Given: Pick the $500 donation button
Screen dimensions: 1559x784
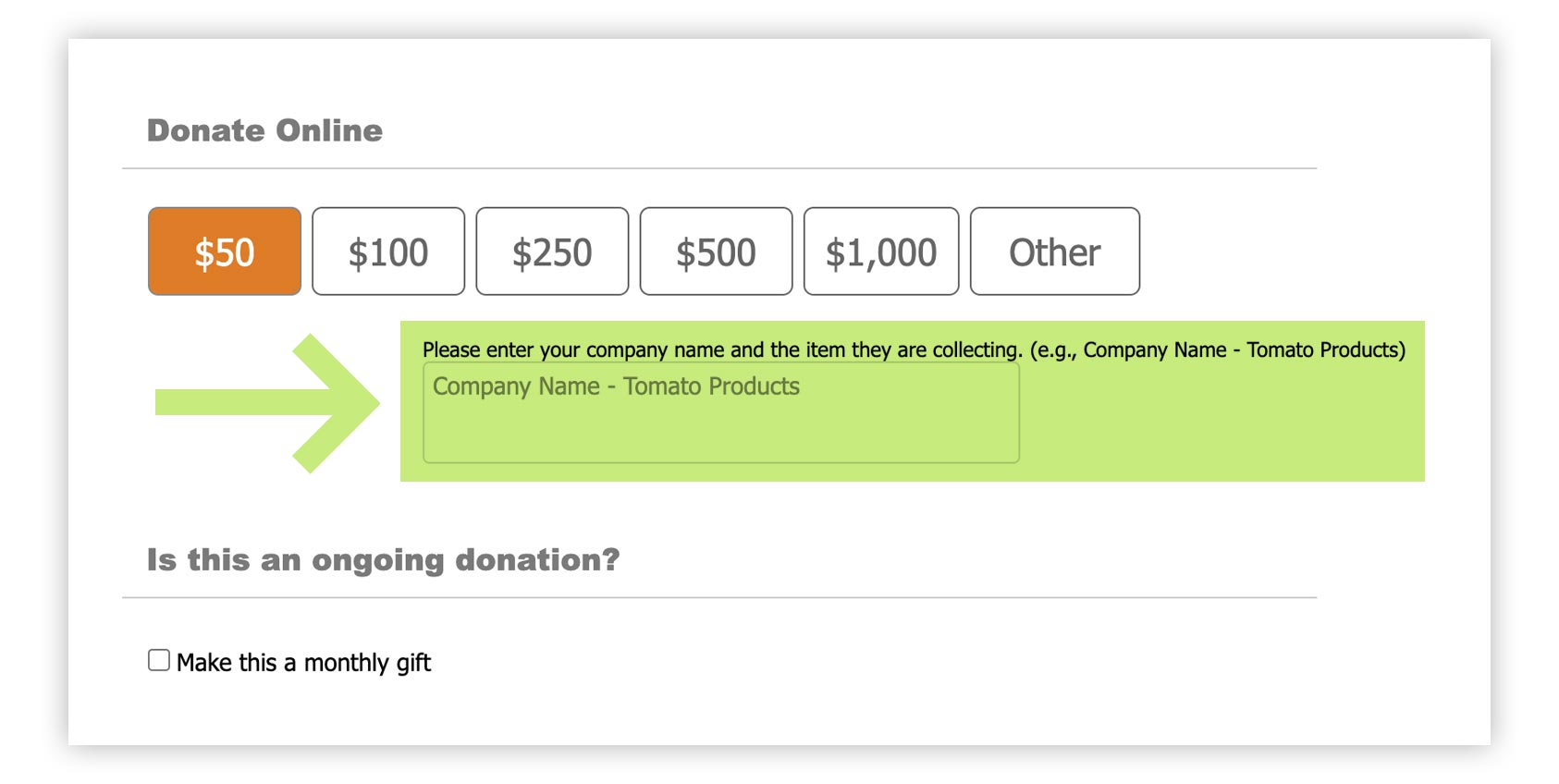Looking at the screenshot, I should click(716, 251).
